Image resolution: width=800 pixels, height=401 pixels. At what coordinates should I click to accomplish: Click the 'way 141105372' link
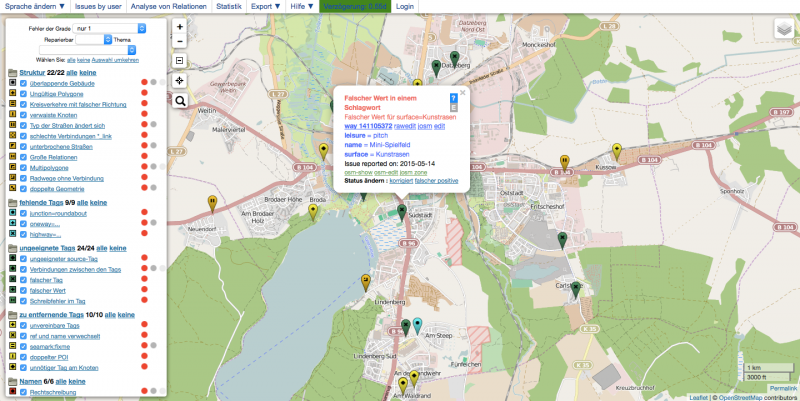367,126
